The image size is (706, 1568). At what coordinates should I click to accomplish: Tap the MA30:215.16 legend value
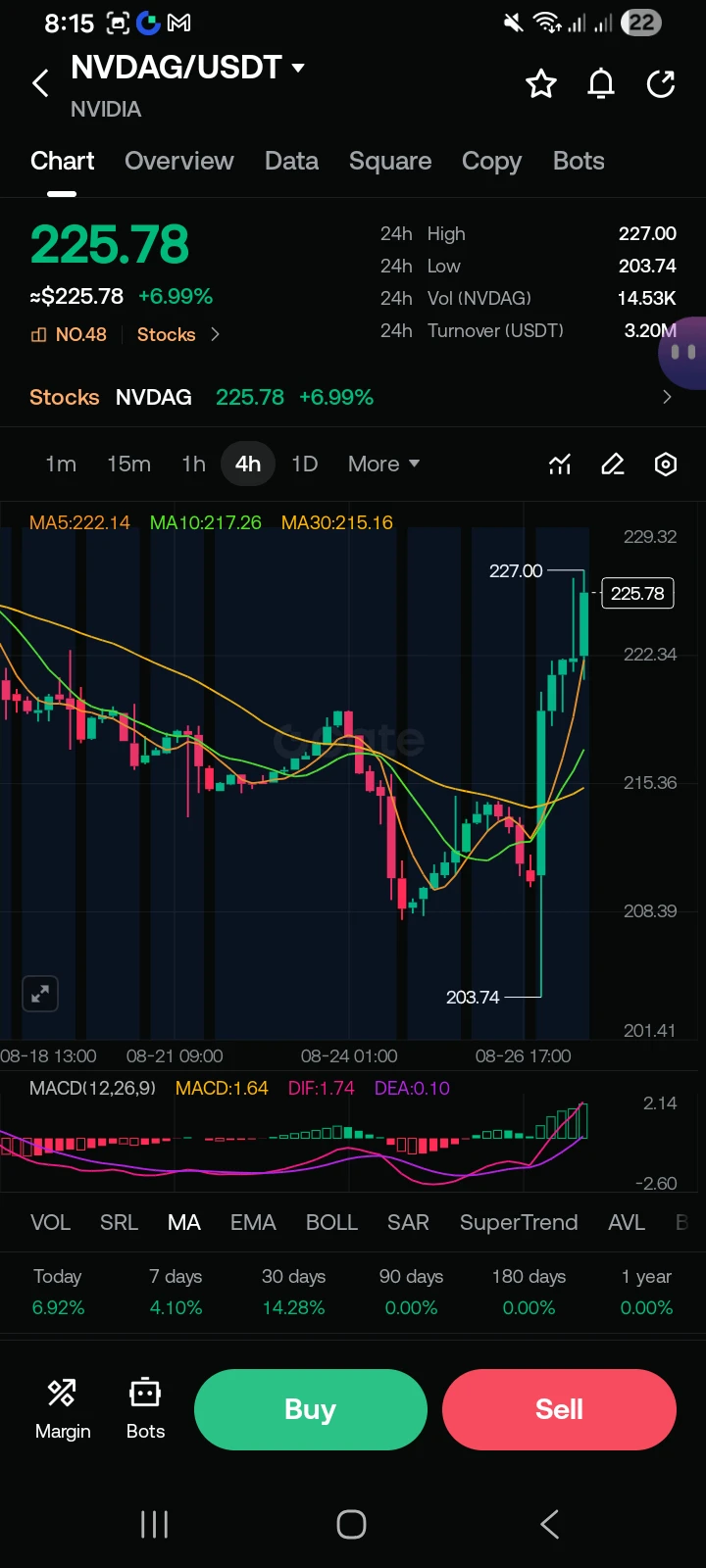click(x=336, y=522)
